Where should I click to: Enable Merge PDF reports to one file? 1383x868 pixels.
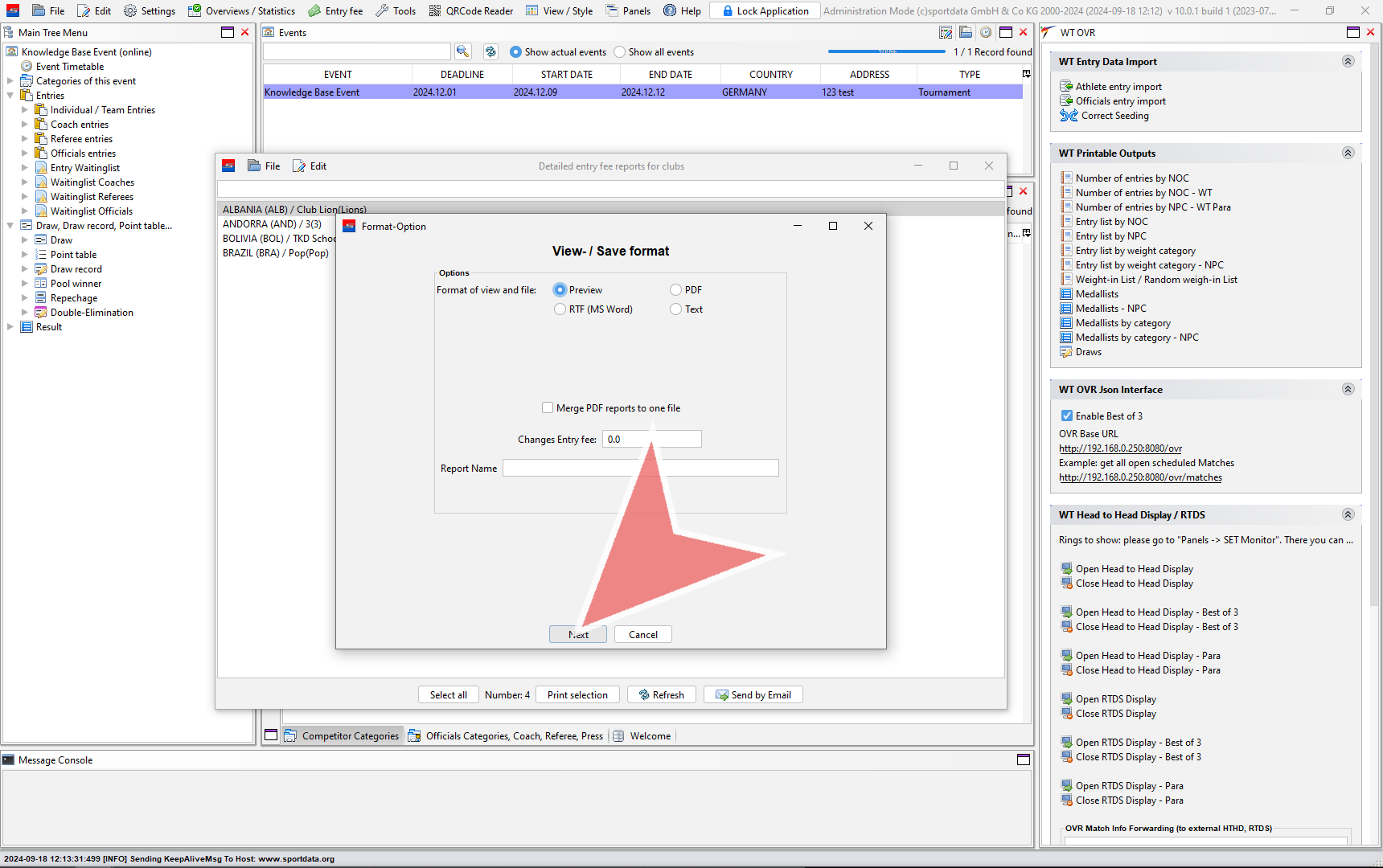pyautogui.click(x=548, y=408)
